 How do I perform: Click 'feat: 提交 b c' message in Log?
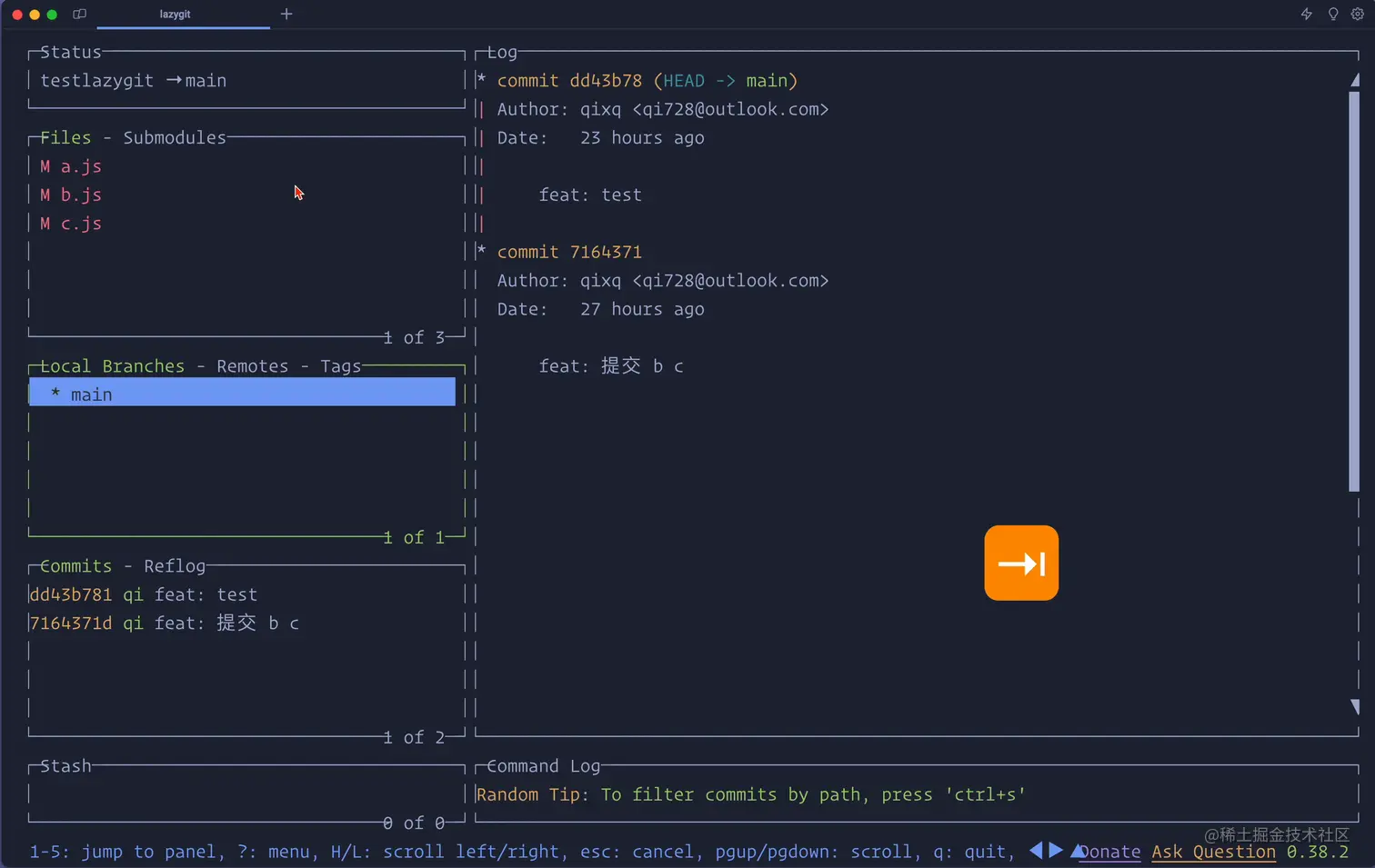(611, 366)
